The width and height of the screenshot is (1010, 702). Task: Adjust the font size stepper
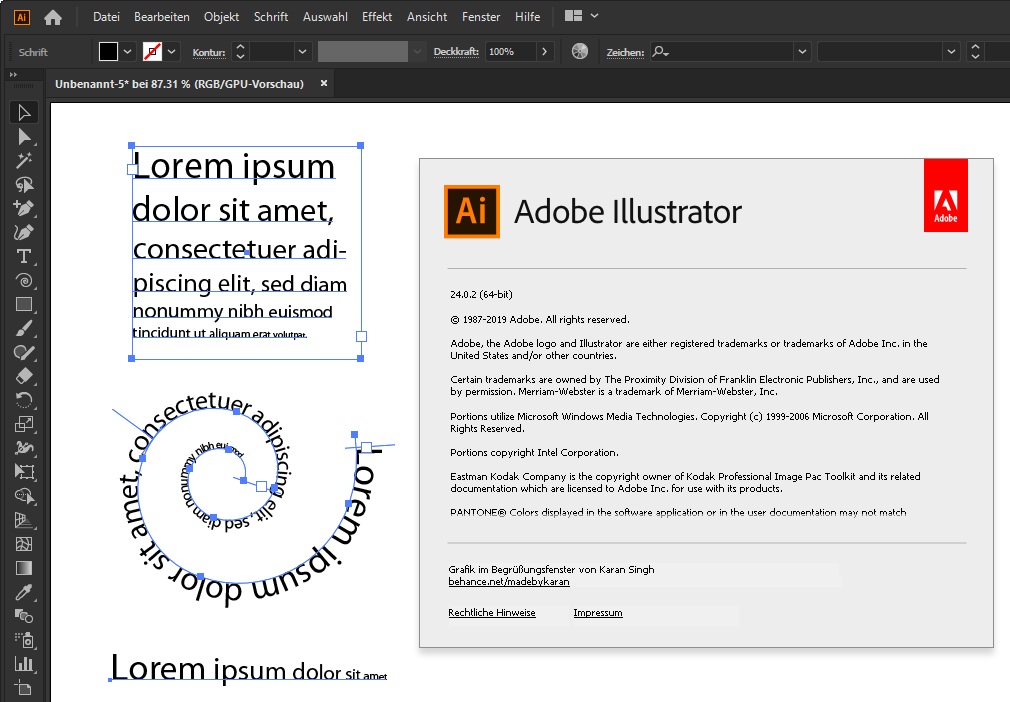(975, 52)
